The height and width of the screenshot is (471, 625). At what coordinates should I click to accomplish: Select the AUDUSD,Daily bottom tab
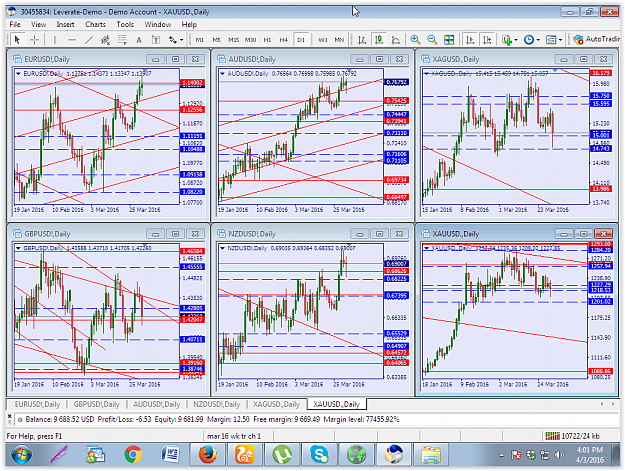click(x=157, y=404)
